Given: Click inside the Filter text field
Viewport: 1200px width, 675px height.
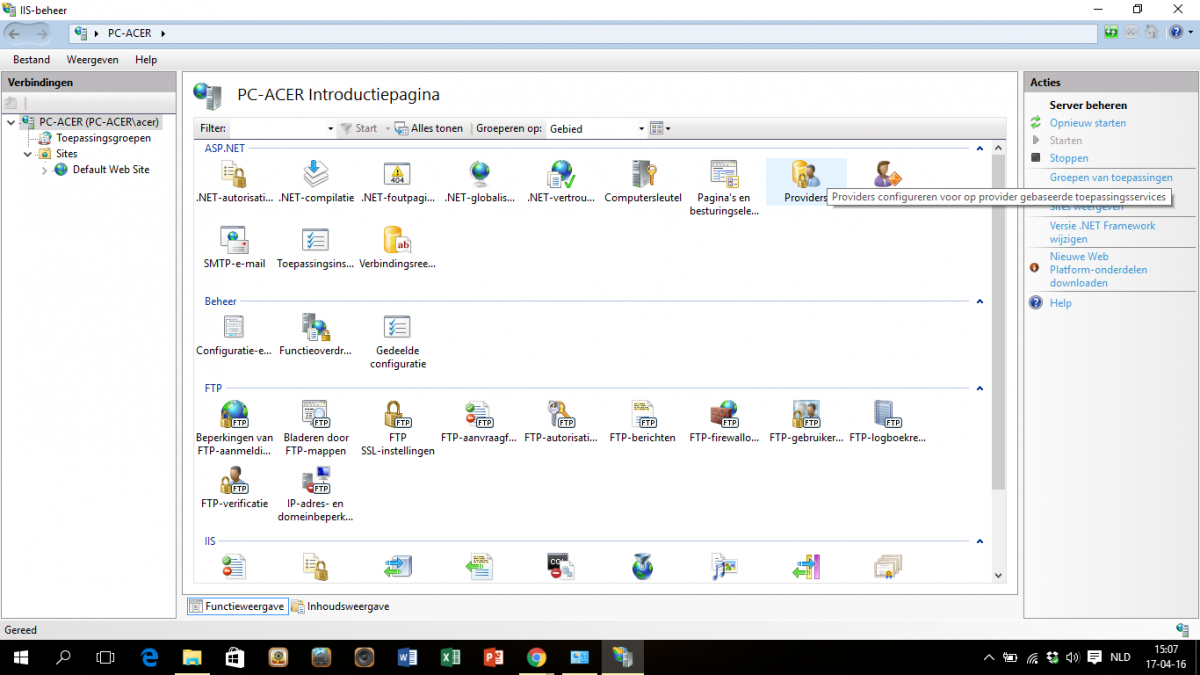Looking at the screenshot, I should (x=278, y=128).
